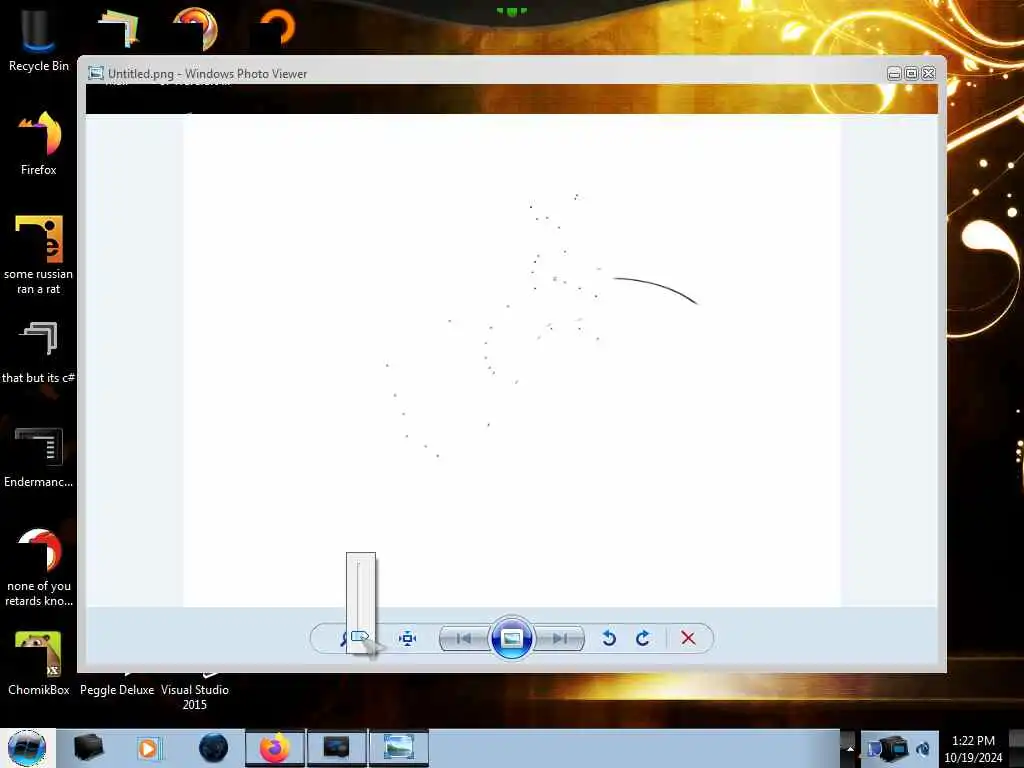Select the ChomikBox desktop icon
Image resolution: width=1024 pixels, height=768 pixels.
click(39, 663)
